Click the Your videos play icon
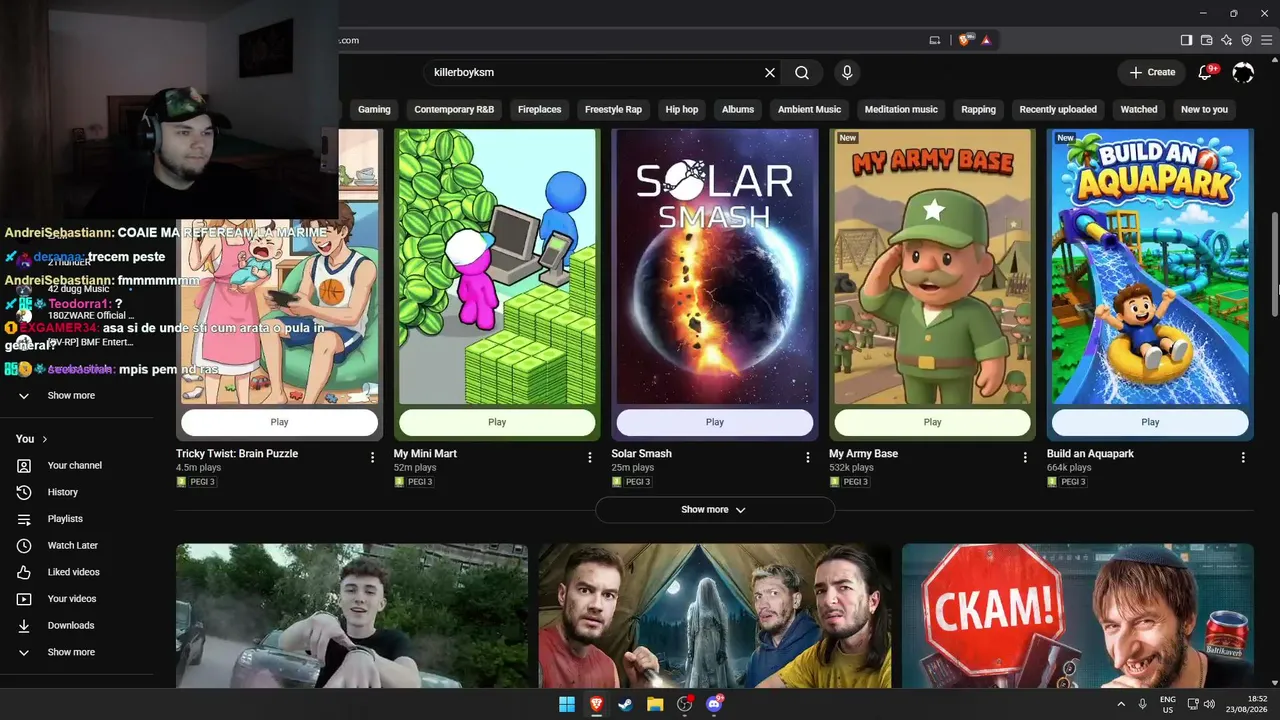 click(x=24, y=599)
